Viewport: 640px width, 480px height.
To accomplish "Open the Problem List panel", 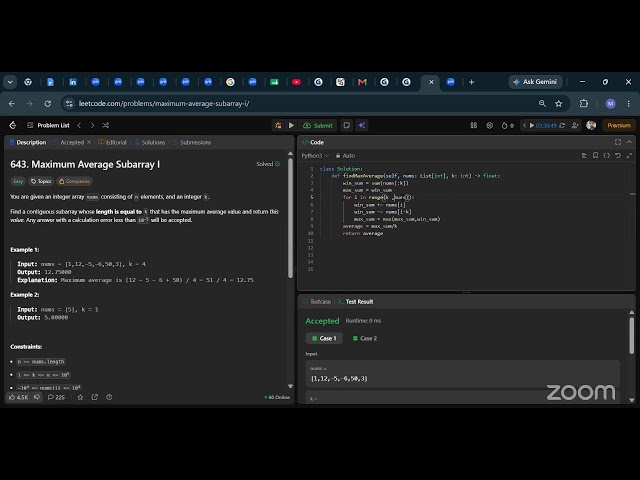I will 48,125.
